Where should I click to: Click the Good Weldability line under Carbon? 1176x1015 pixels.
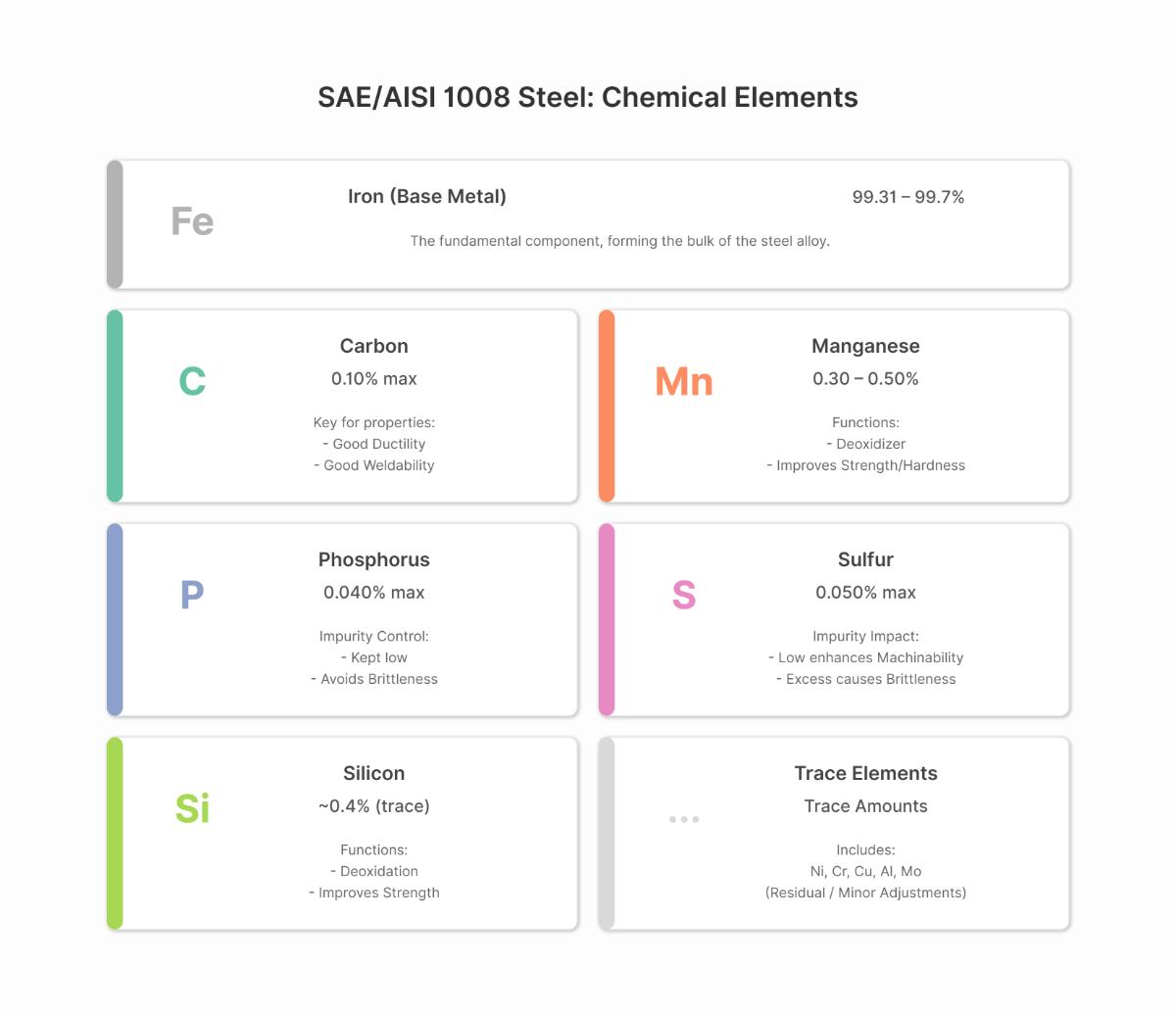click(374, 465)
